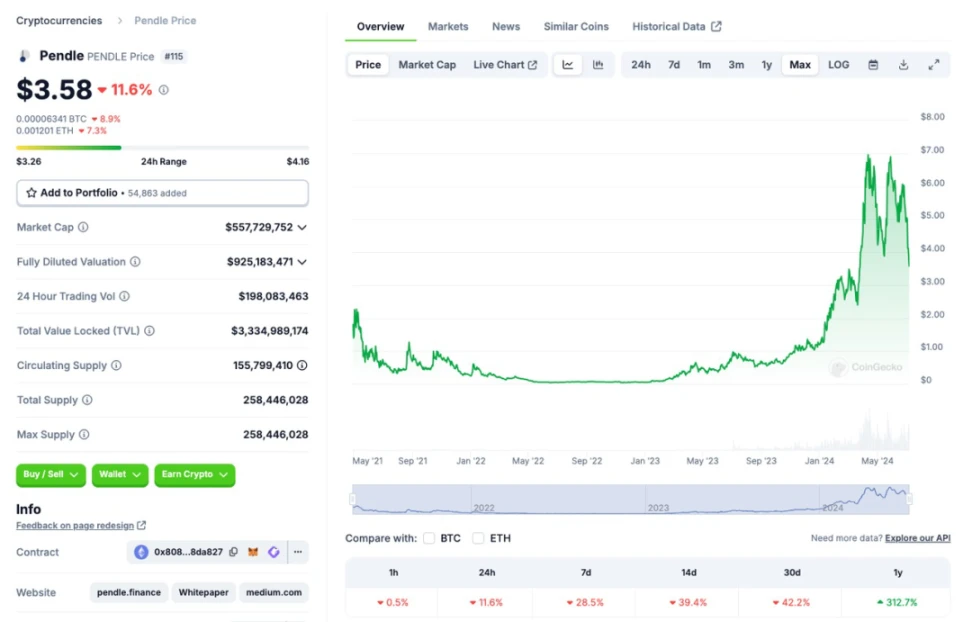Switch to the line chart view icon
972x622 pixels.
point(568,65)
